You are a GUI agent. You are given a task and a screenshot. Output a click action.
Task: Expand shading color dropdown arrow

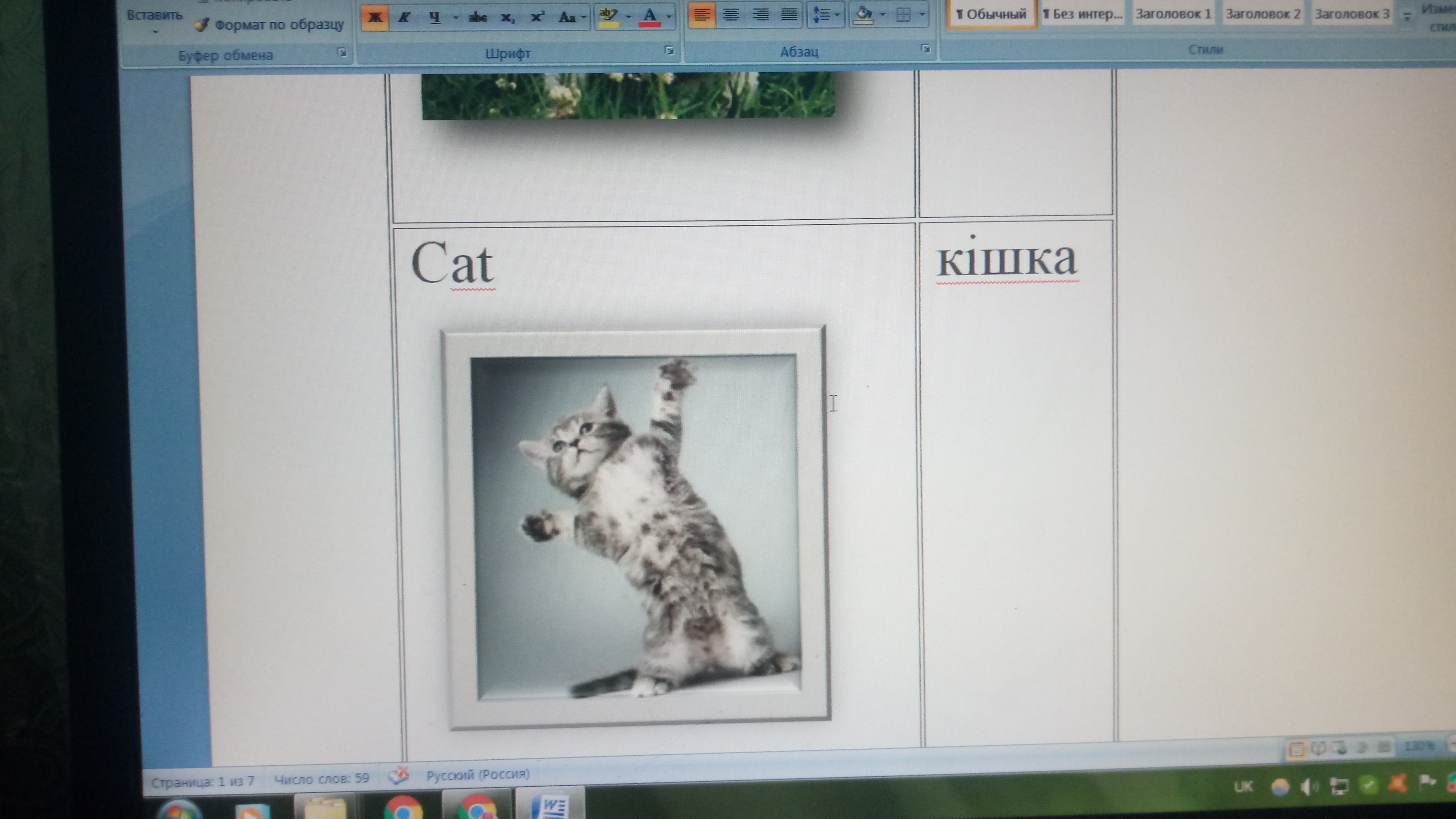coord(882,14)
